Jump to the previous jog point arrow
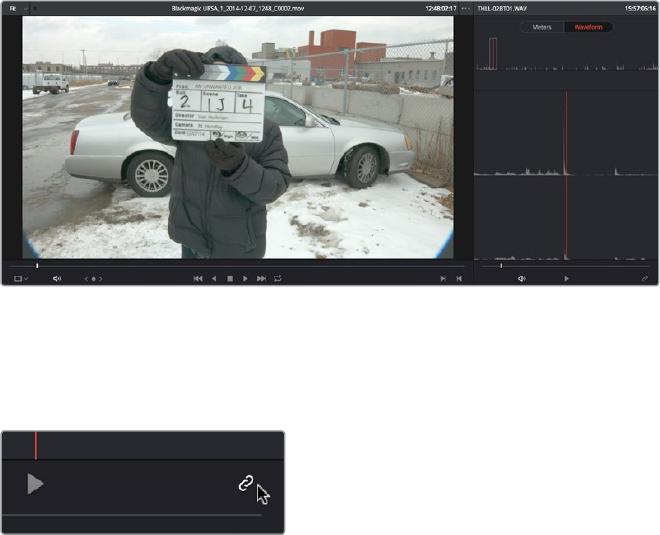This screenshot has width=660, height=535. click(x=86, y=279)
